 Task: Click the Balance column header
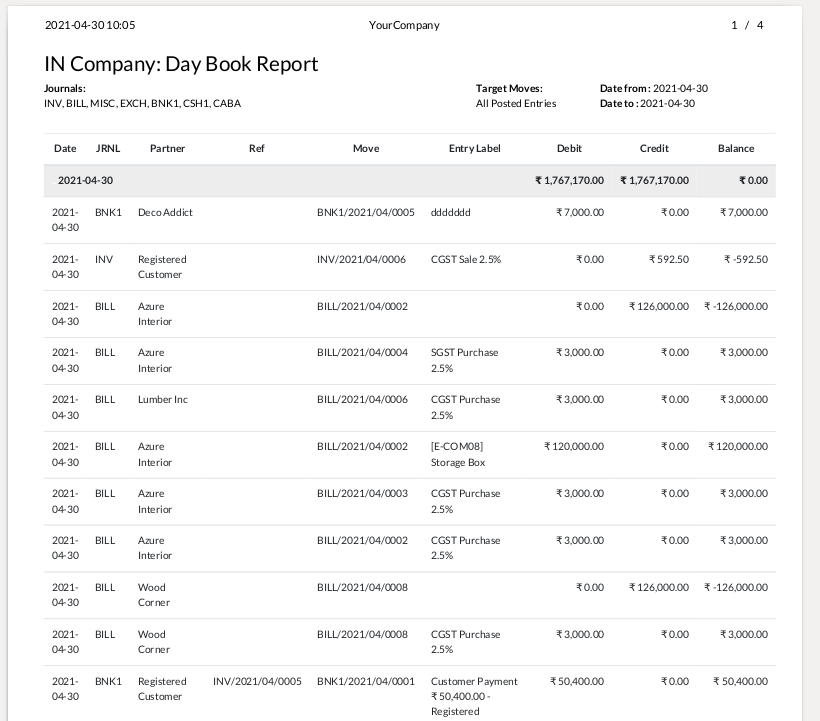[736, 148]
